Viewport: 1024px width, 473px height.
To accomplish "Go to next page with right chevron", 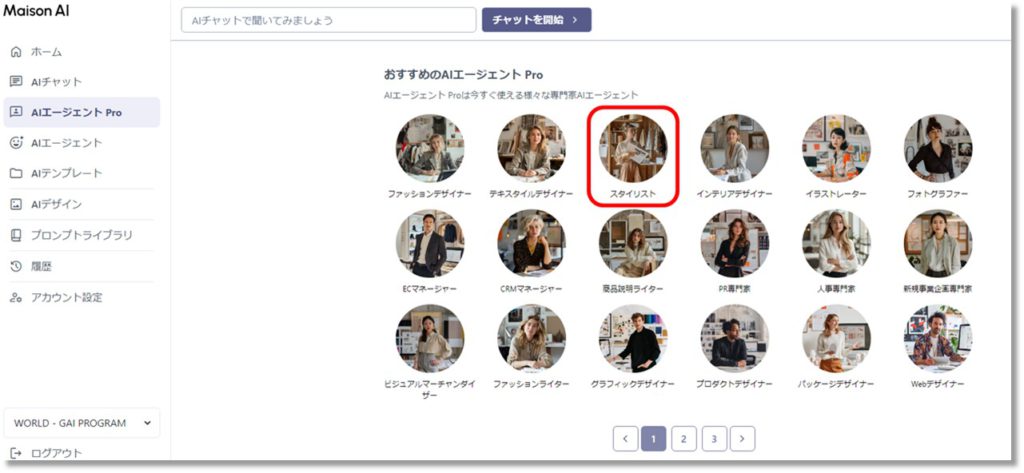I will click(742, 438).
